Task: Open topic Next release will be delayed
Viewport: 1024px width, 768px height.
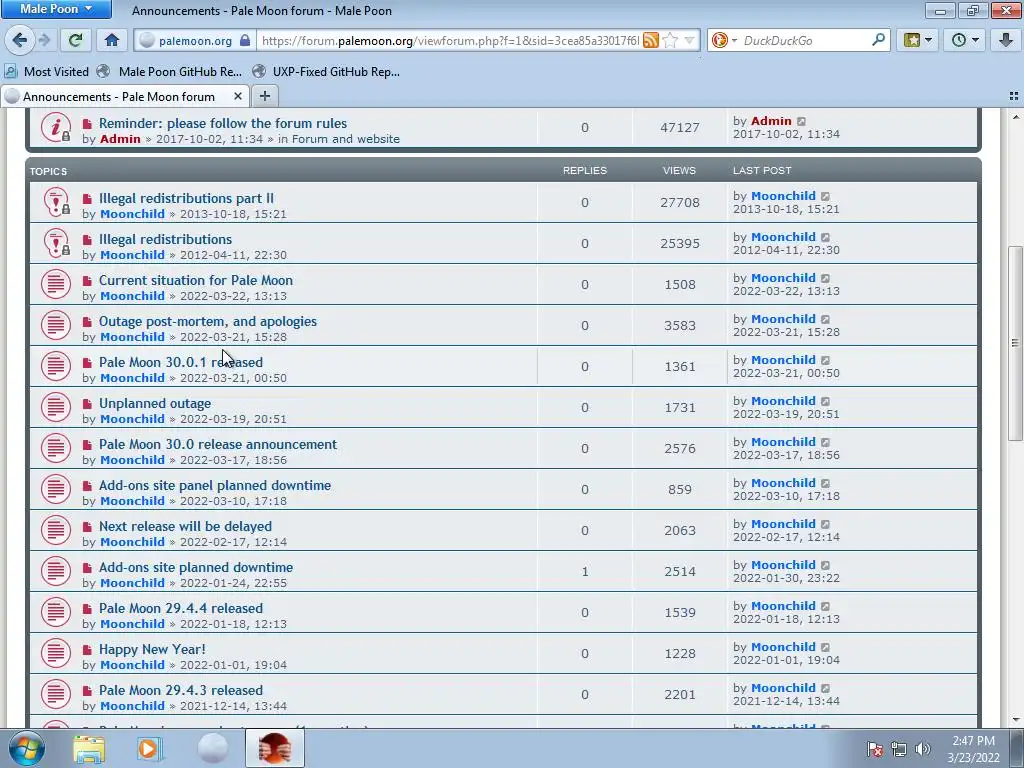Action: [185, 526]
